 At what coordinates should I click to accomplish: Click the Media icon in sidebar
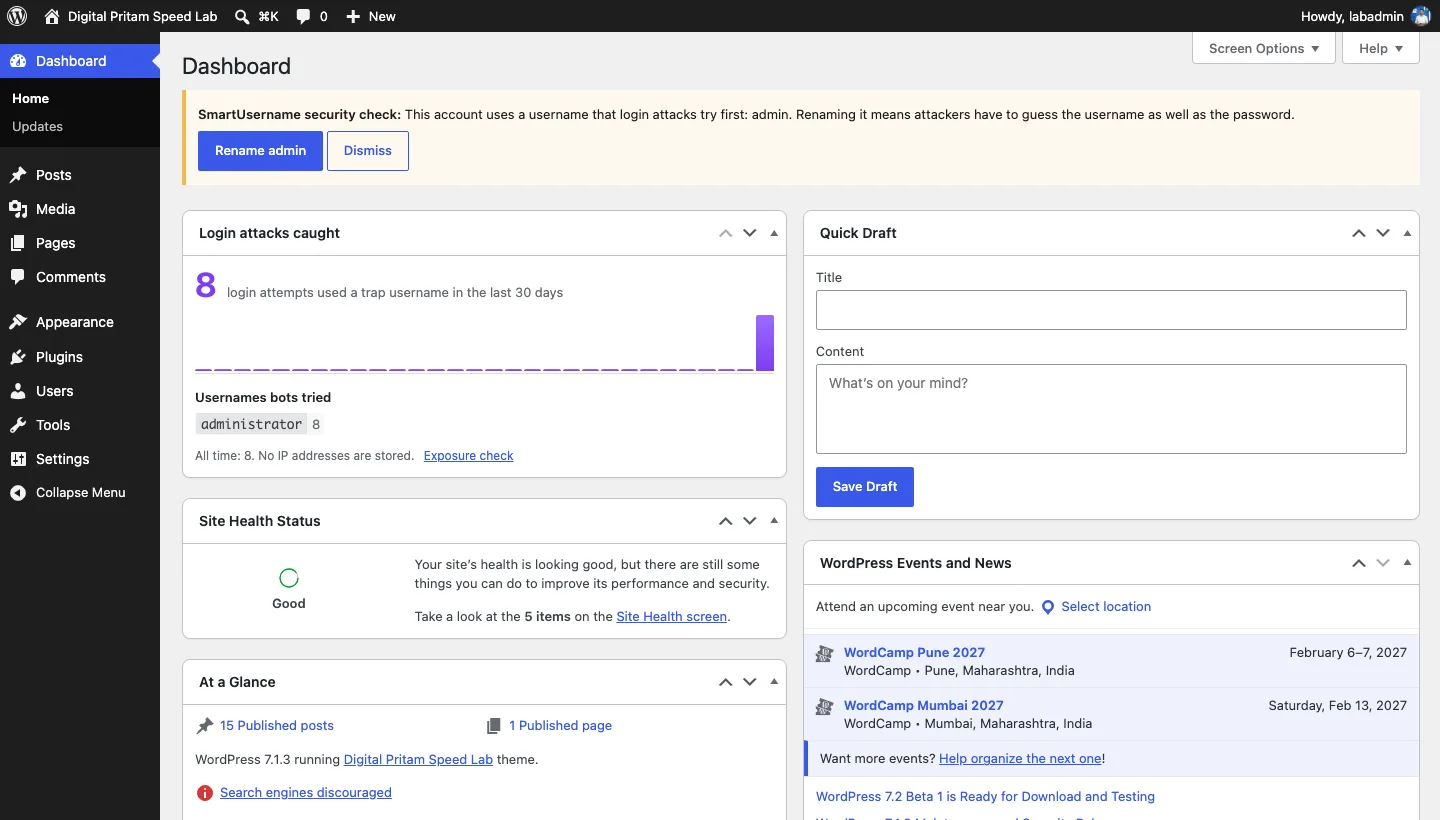click(x=18, y=209)
